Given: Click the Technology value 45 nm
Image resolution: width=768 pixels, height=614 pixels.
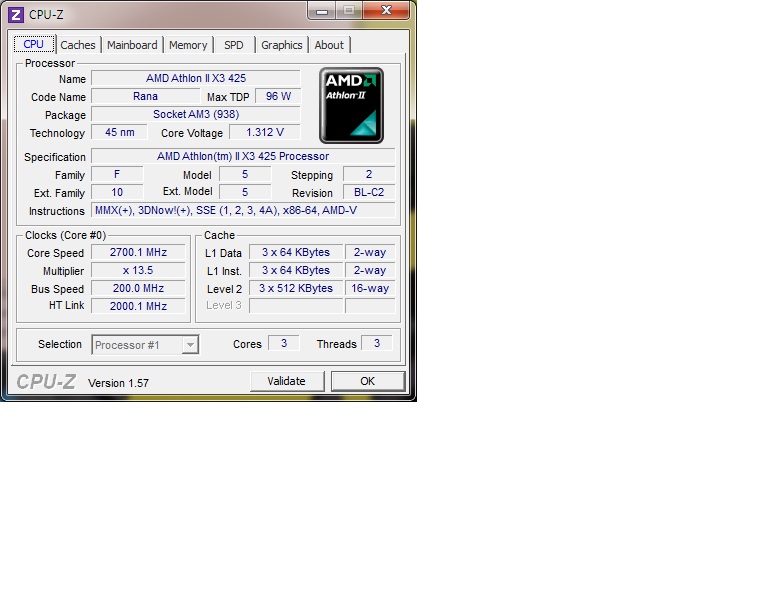Looking at the screenshot, I should 120,132.
